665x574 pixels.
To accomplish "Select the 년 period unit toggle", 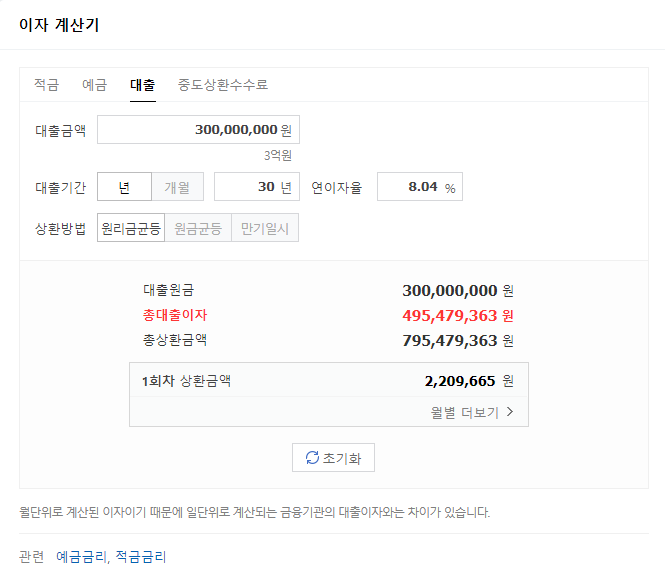I will tap(124, 187).
